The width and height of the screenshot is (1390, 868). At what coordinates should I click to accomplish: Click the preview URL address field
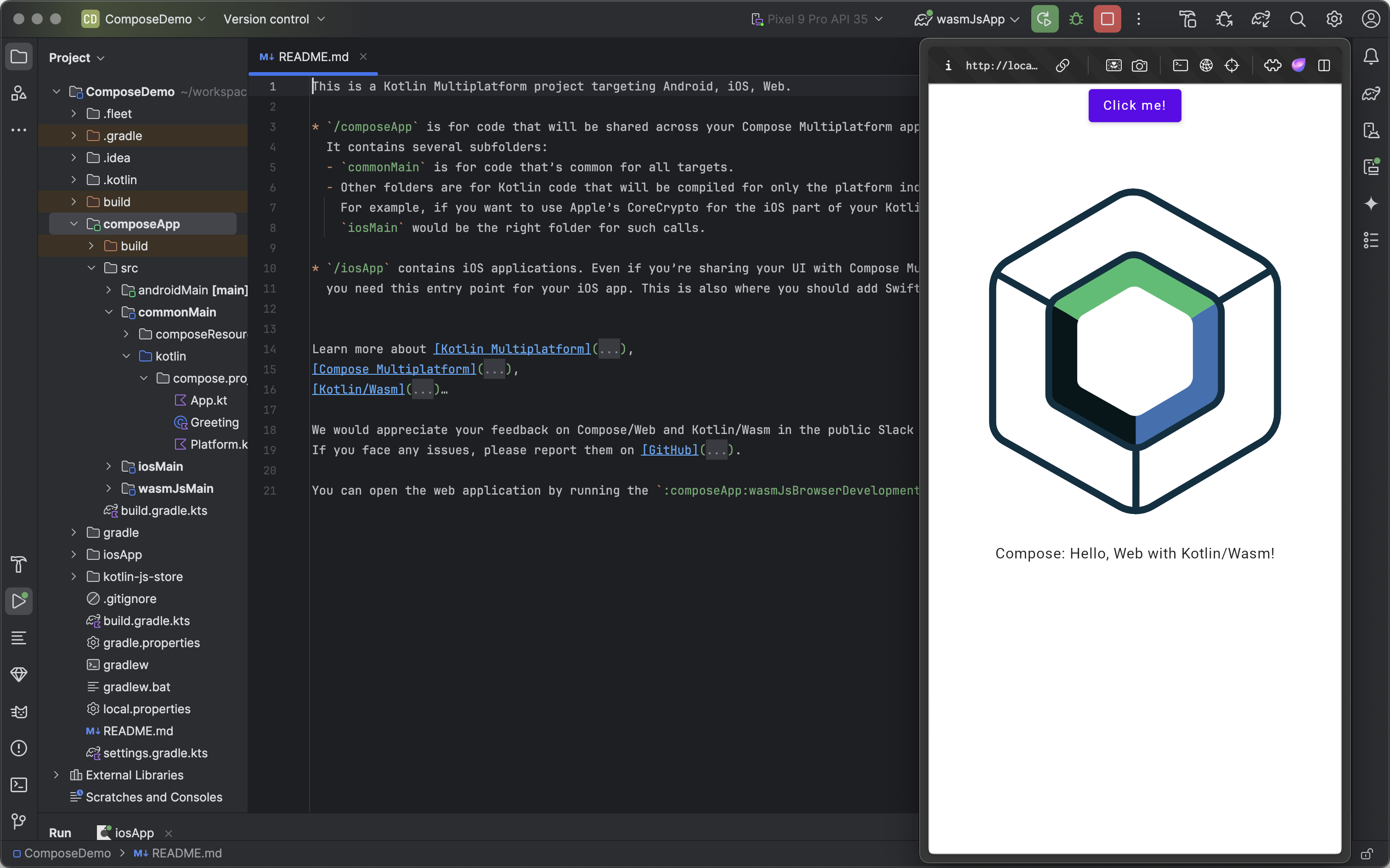pos(1002,65)
